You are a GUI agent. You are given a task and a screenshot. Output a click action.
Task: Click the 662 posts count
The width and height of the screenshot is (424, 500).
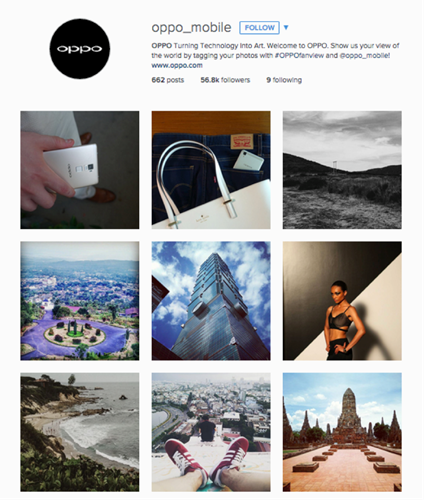168,80
